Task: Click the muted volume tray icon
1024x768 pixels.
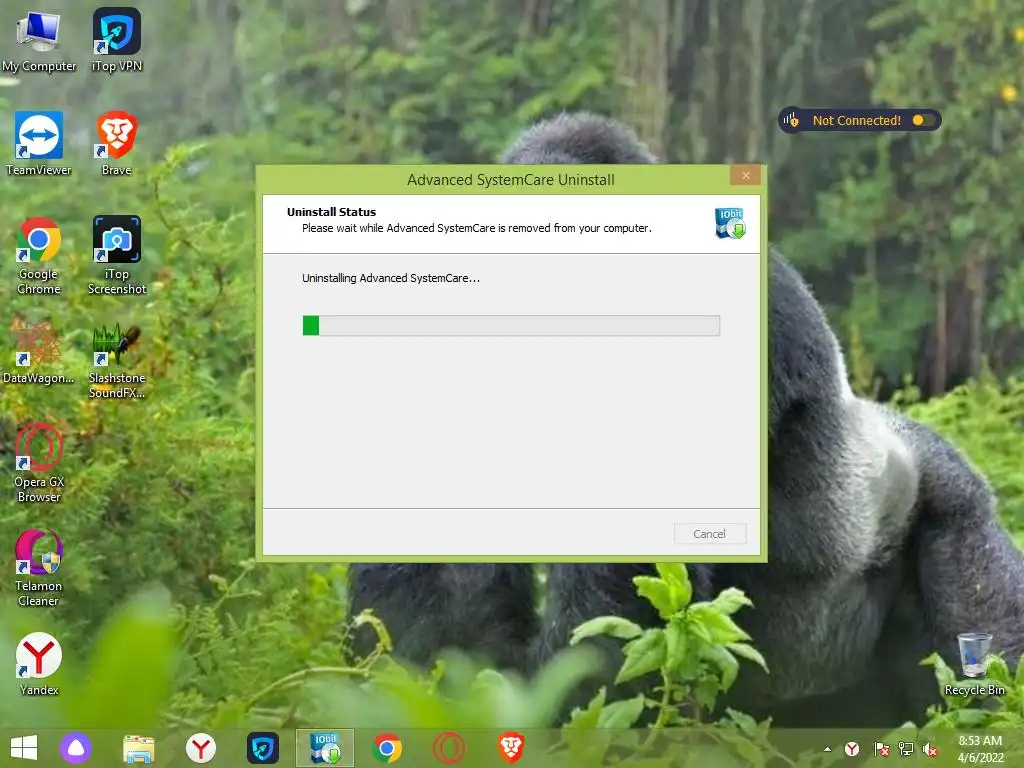Action: pyautogui.click(x=931, y=749)
